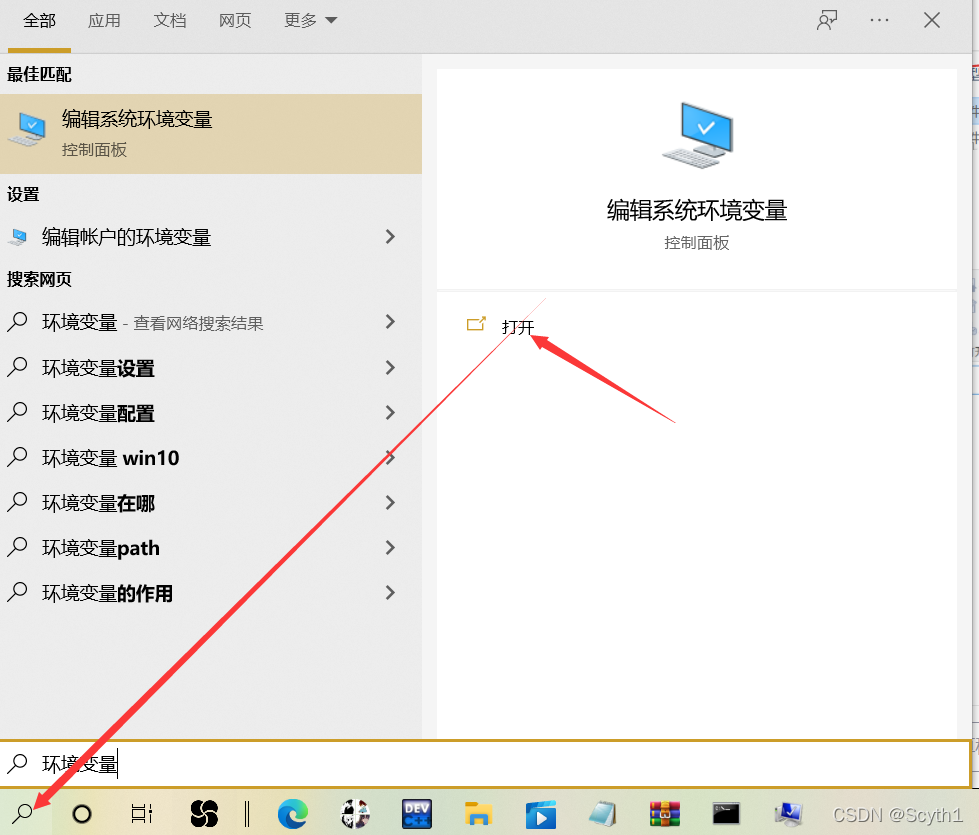Open the blue video player taskbar icon
Screen dimensions: 979x835
coord(541,814)
